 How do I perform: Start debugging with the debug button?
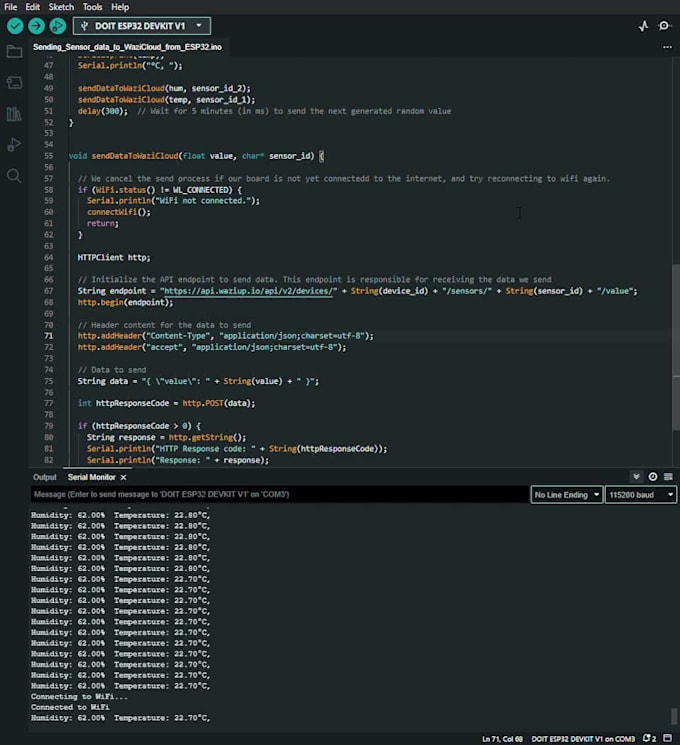(58, 26)
